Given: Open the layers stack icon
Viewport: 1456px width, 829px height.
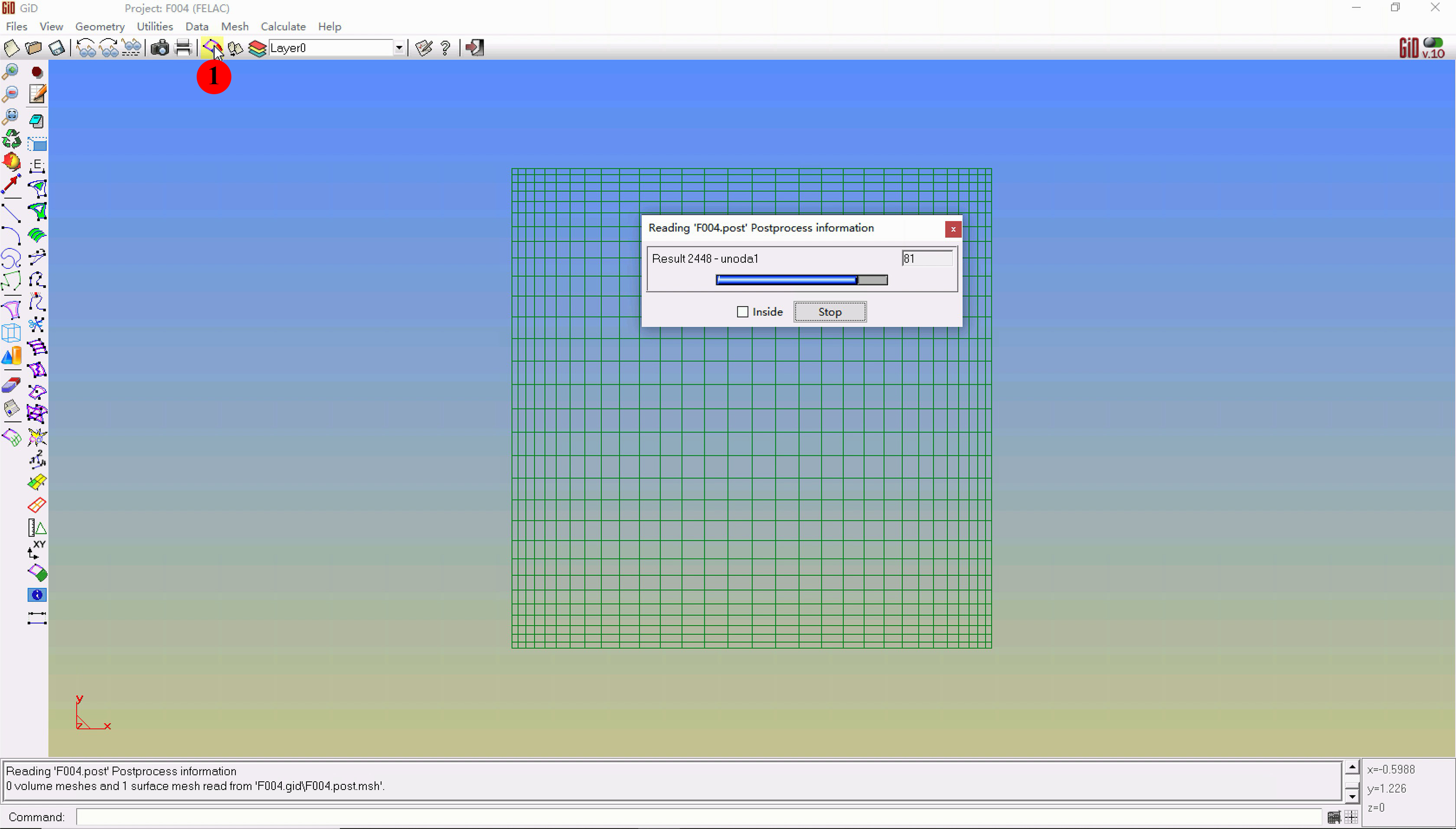Looking at the screenshot, I should click(257, 49).
